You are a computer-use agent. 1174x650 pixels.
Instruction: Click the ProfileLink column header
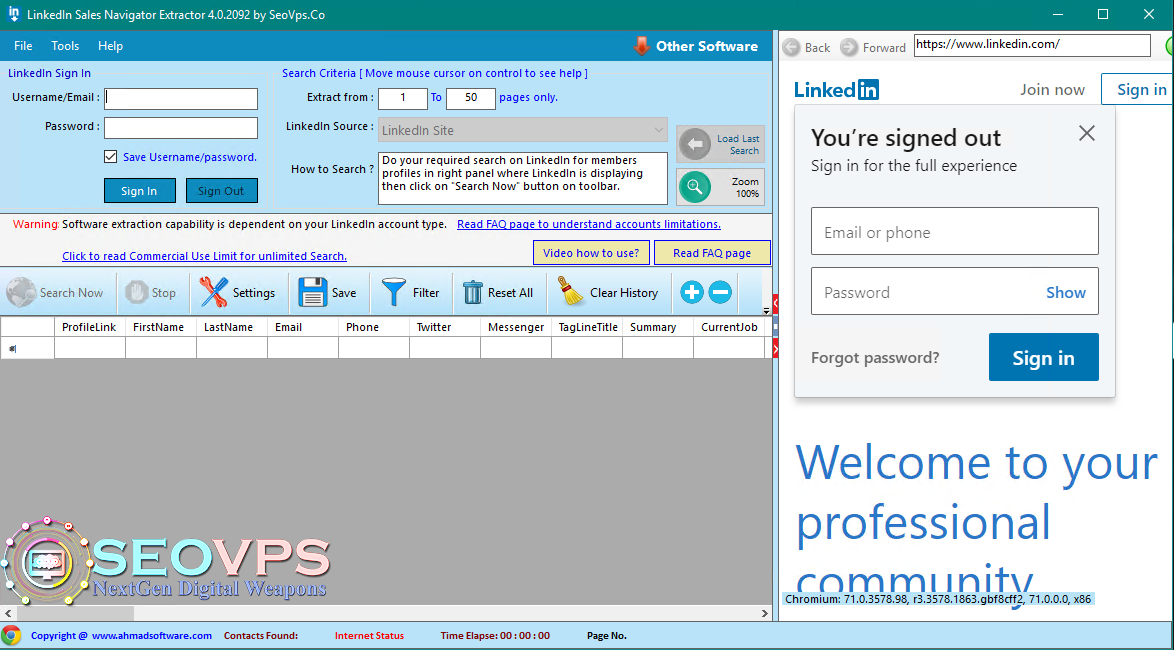click(90, 327)
